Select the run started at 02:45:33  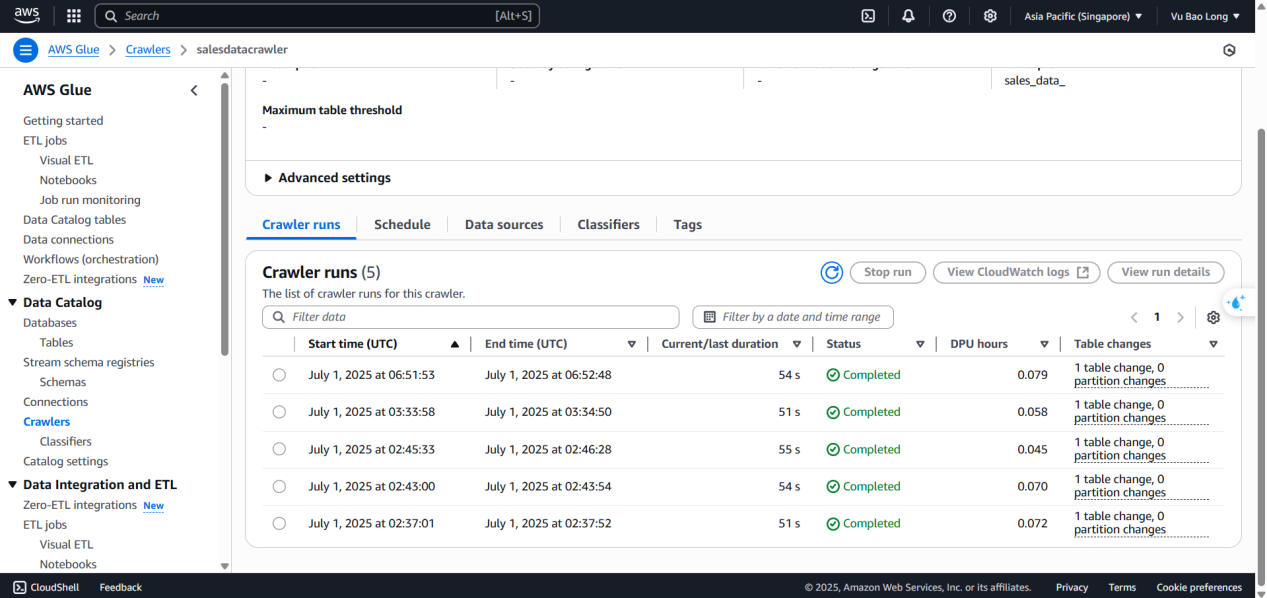pos(279,449)
